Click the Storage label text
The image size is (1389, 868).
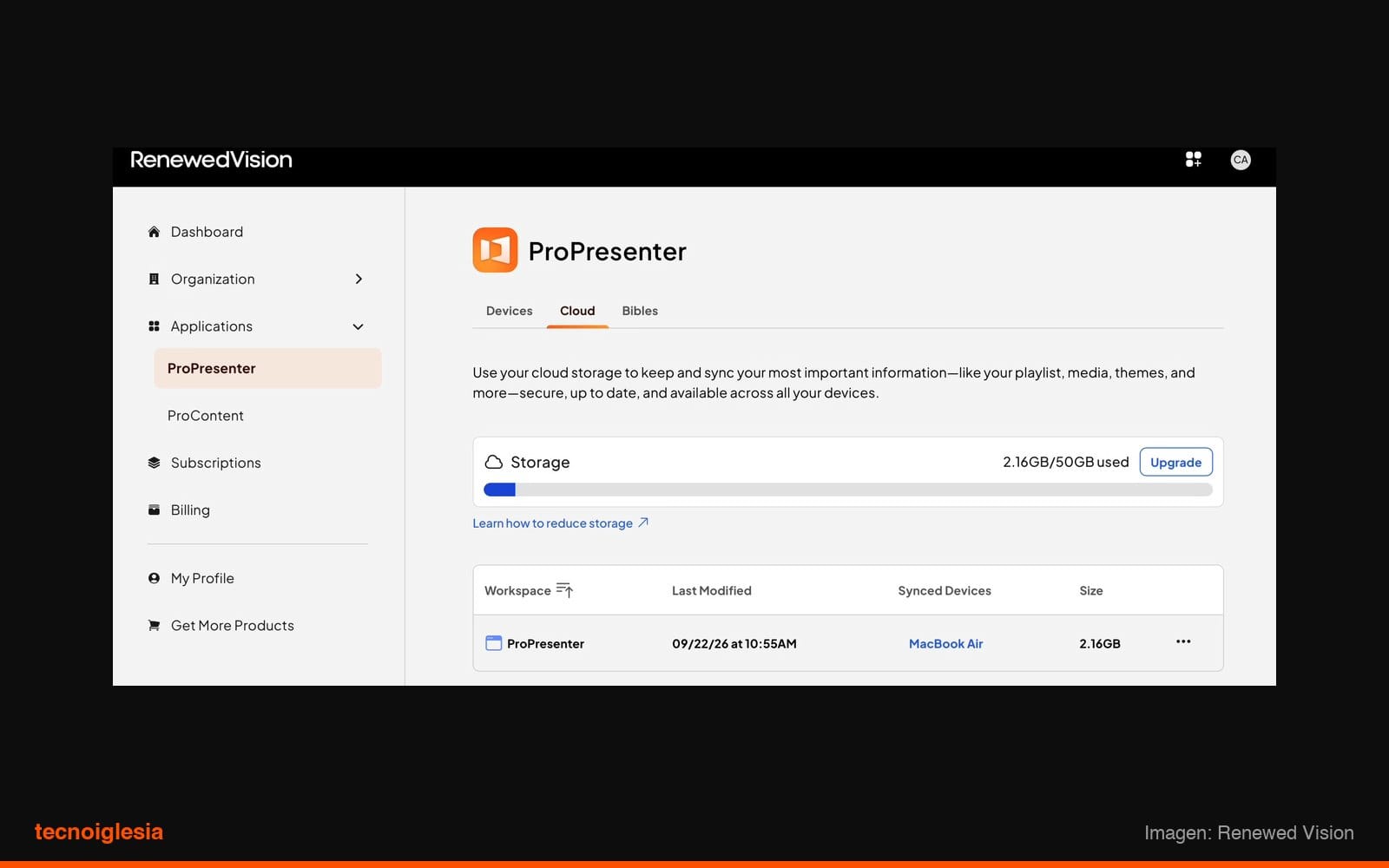tap(540, 463)
